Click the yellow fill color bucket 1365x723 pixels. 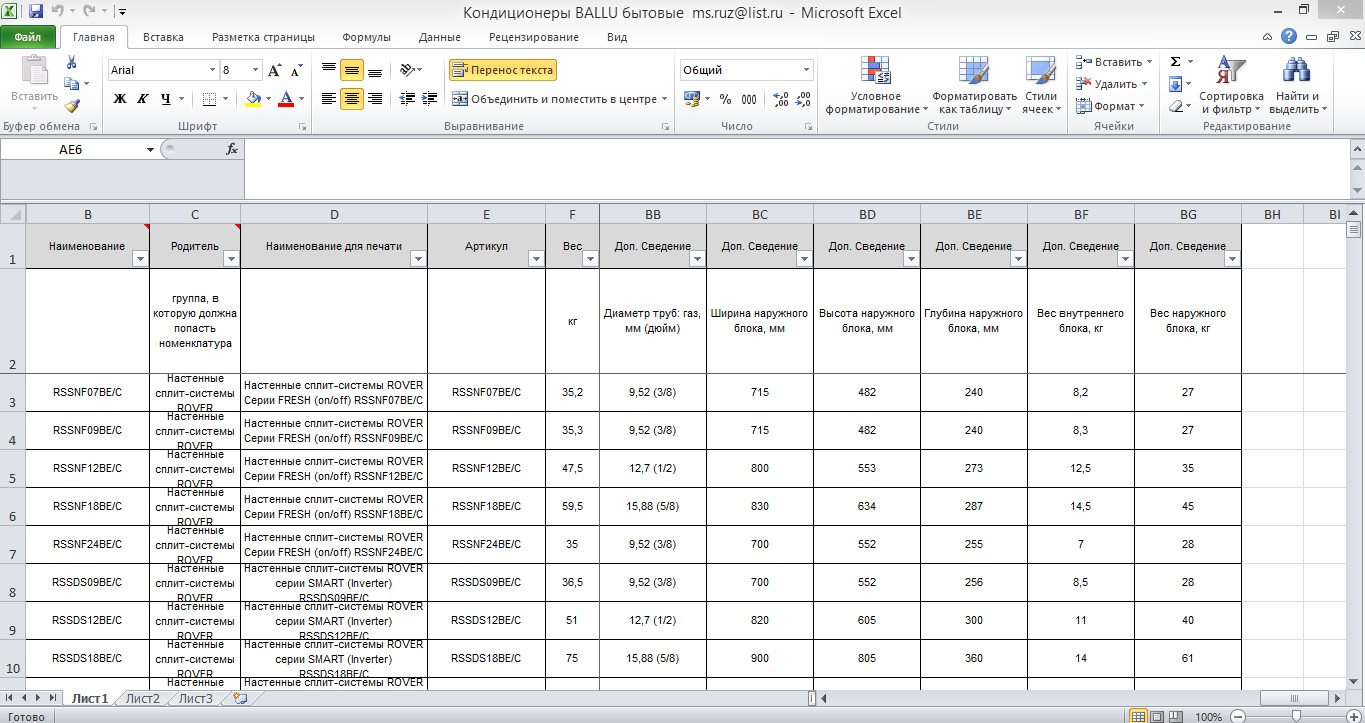click(x=253, y=99)
